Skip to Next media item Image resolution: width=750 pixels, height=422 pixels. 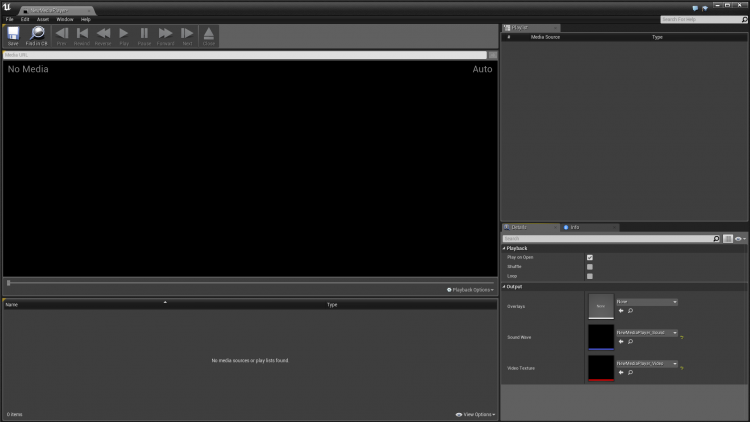tap(187, 36)
